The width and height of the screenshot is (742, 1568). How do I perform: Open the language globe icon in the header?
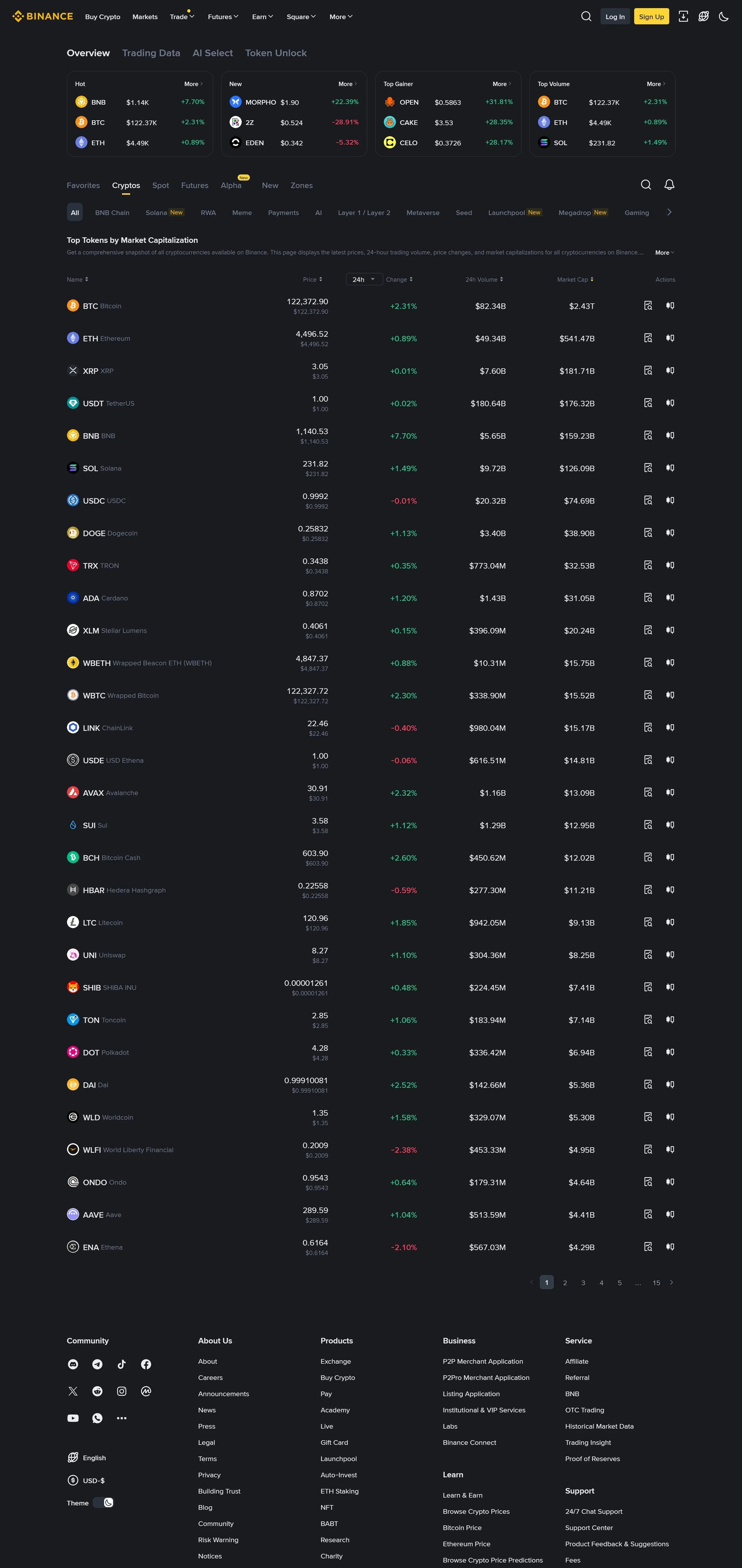[703, 17]
